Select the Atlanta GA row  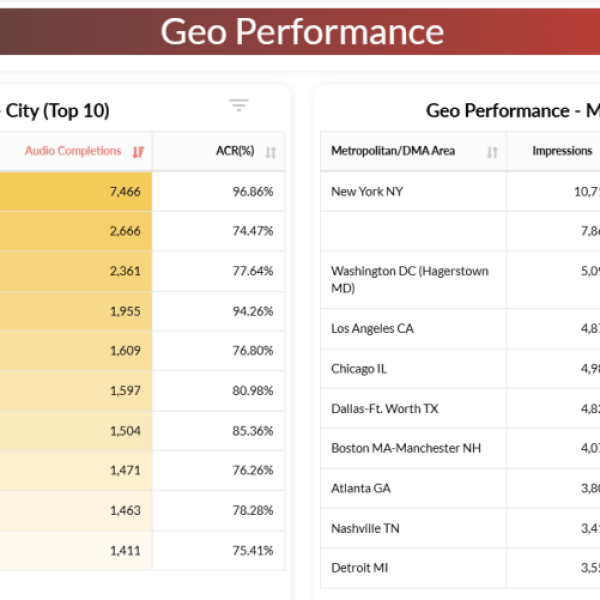[460, 488]
